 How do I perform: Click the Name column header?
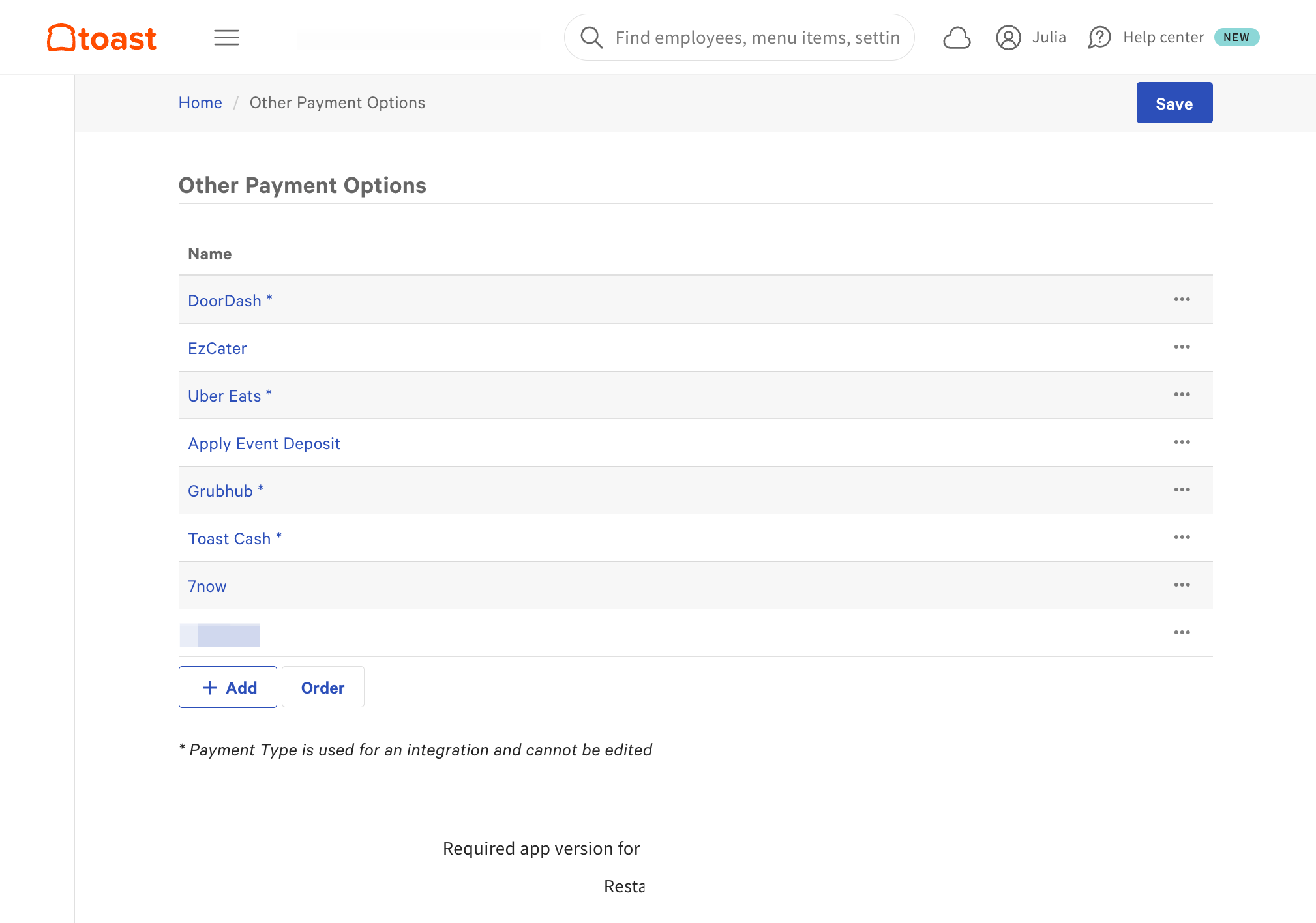209,254
